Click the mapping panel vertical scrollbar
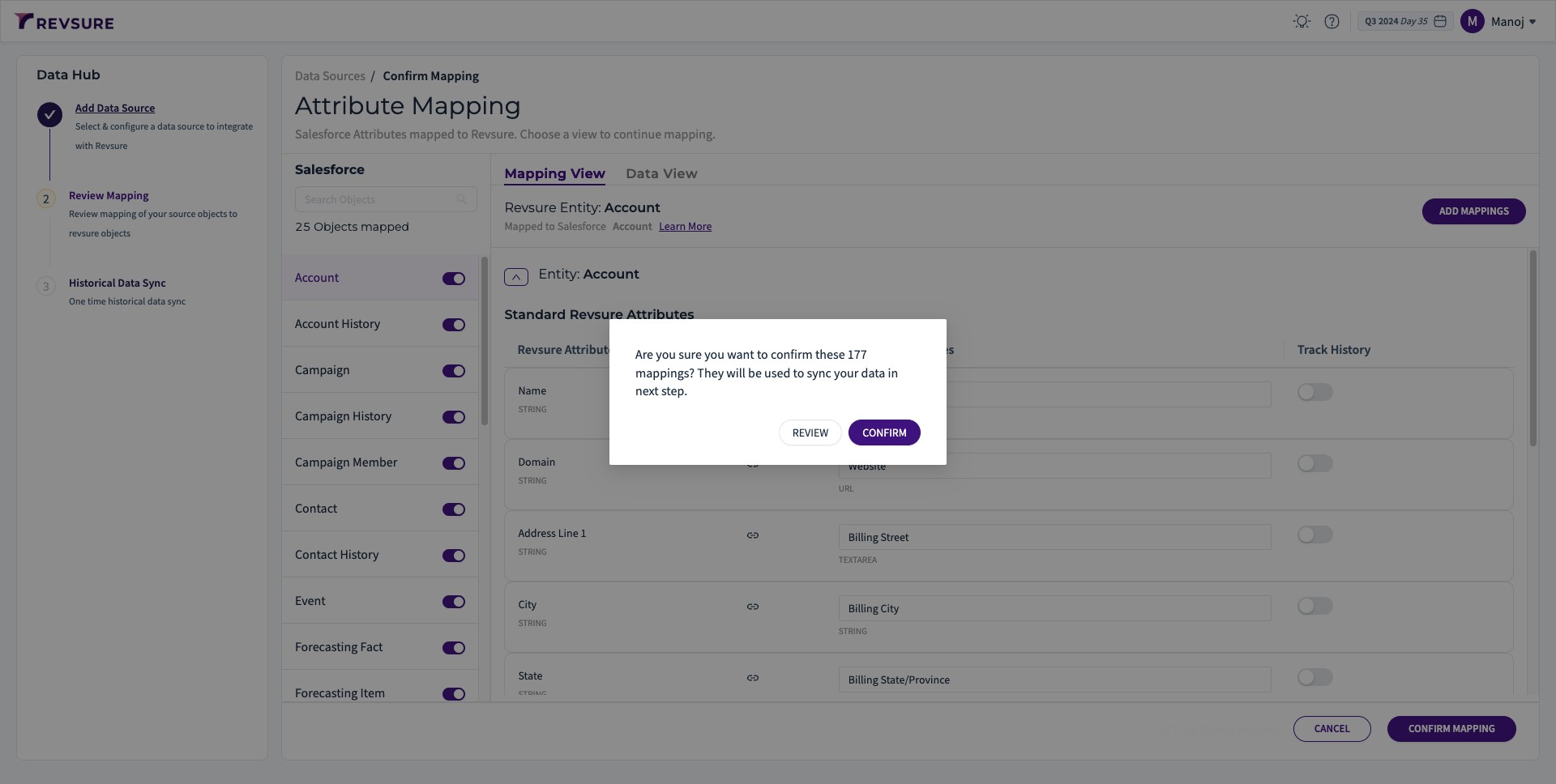 [1532, 348]
